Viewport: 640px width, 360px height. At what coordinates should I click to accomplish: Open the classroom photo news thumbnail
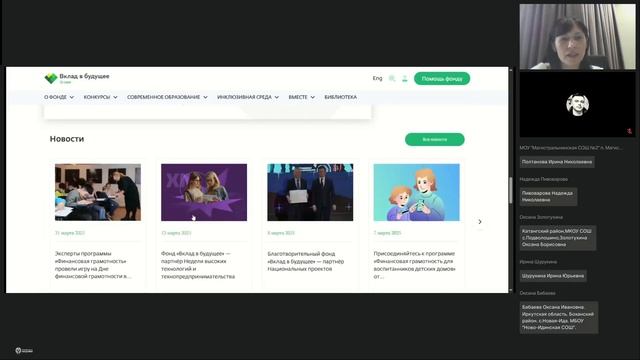pos(98,192)
